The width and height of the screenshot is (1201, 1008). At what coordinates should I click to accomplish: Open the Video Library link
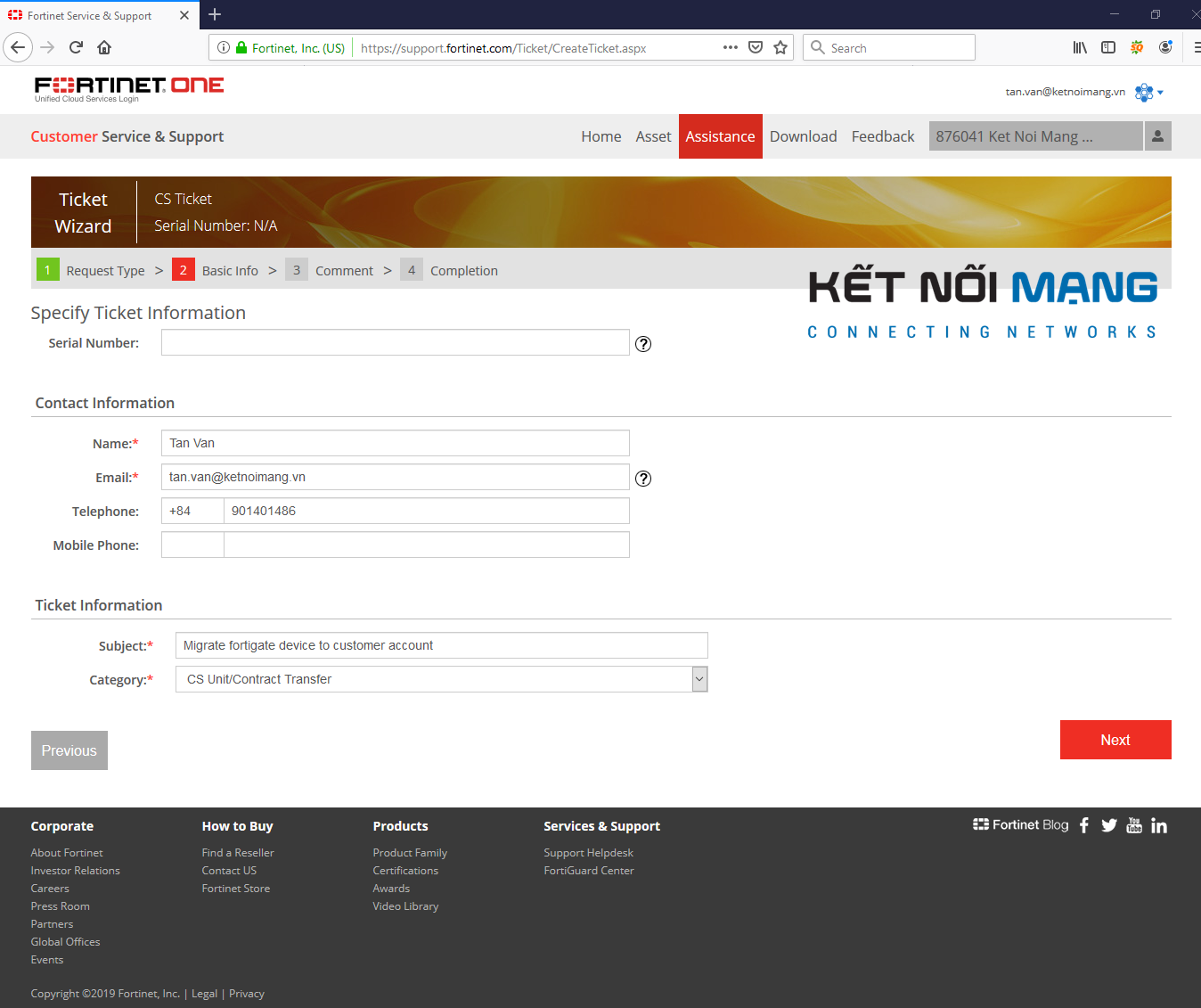405,906
